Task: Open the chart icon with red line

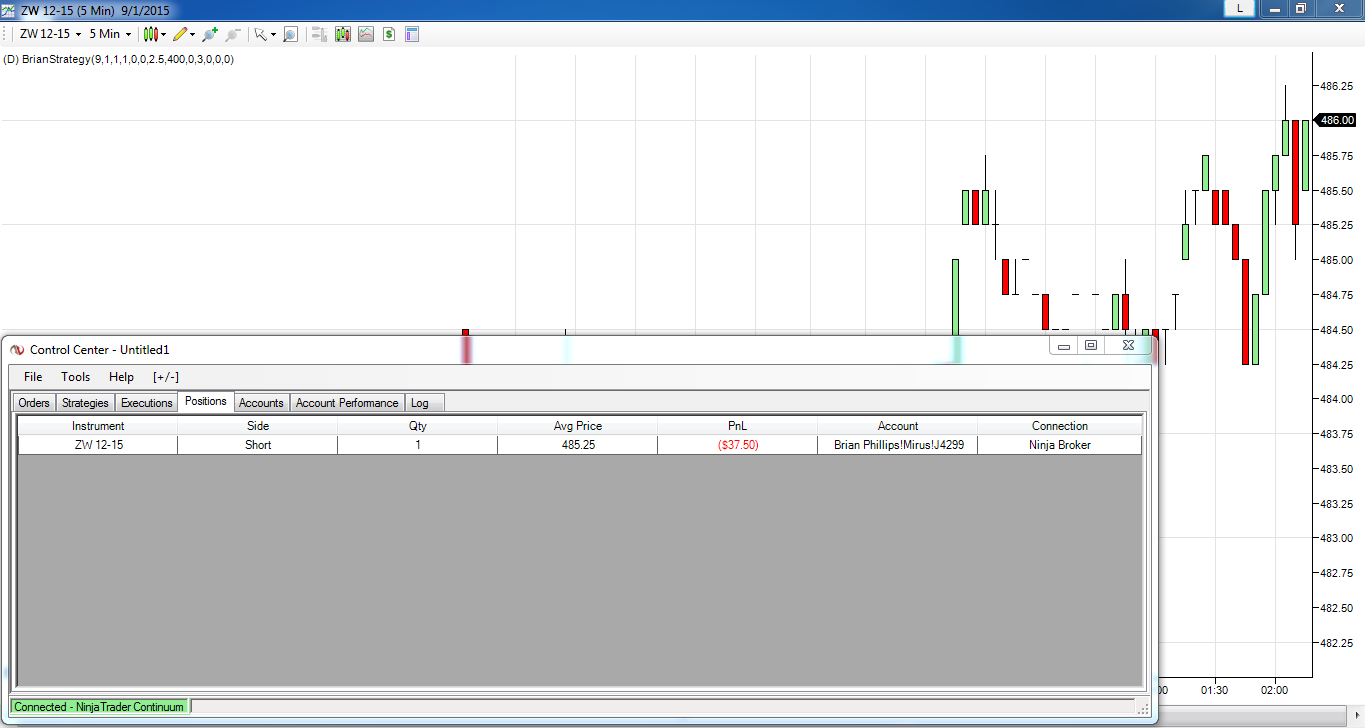Action: tap(366, 34)
